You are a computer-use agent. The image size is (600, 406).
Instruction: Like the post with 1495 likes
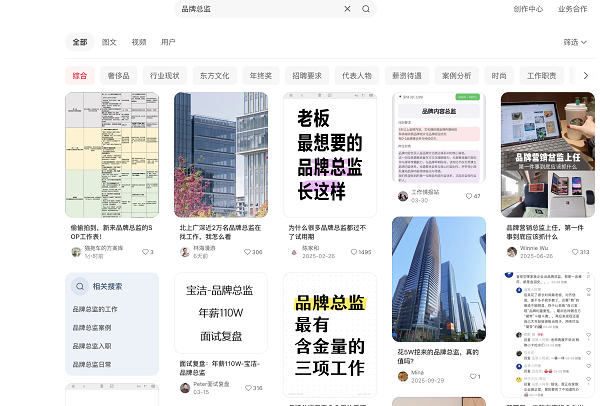point(353,252)
